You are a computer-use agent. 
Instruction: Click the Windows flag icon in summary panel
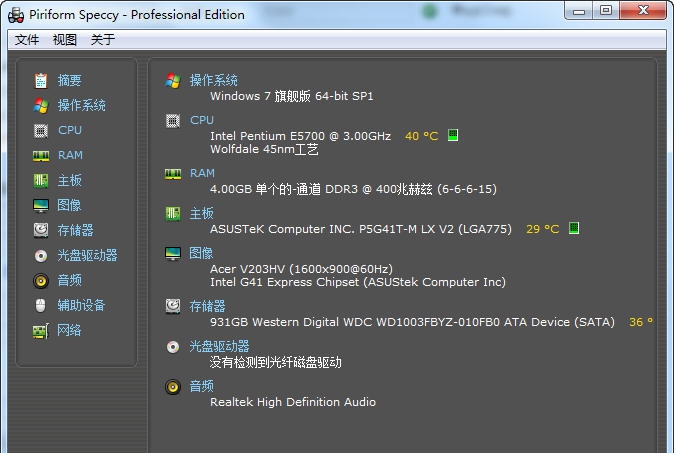173,80
